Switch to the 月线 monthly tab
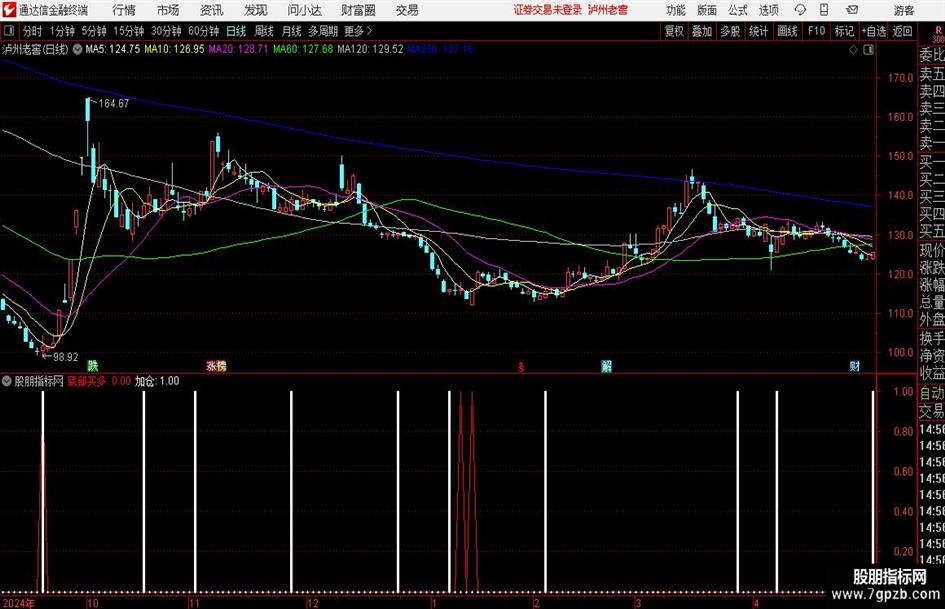This screenshot has width=945, height=609. [292, 31]
